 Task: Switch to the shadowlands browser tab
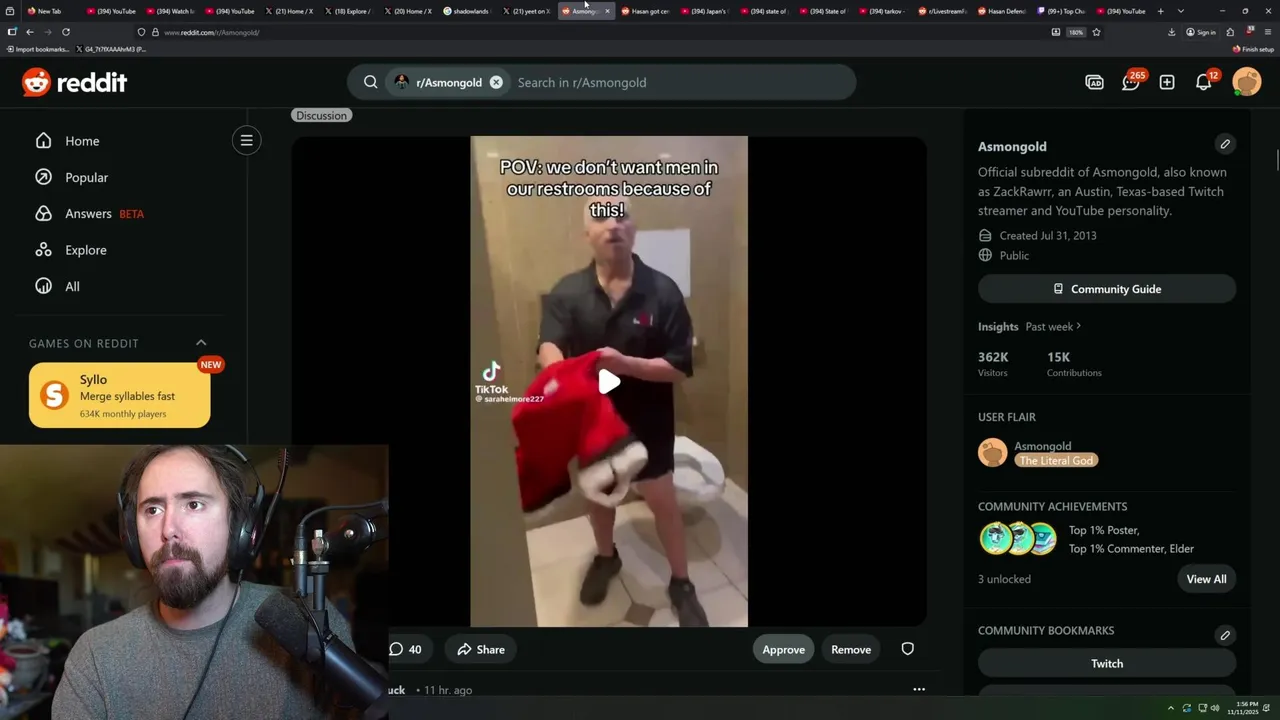click(468, 11)
